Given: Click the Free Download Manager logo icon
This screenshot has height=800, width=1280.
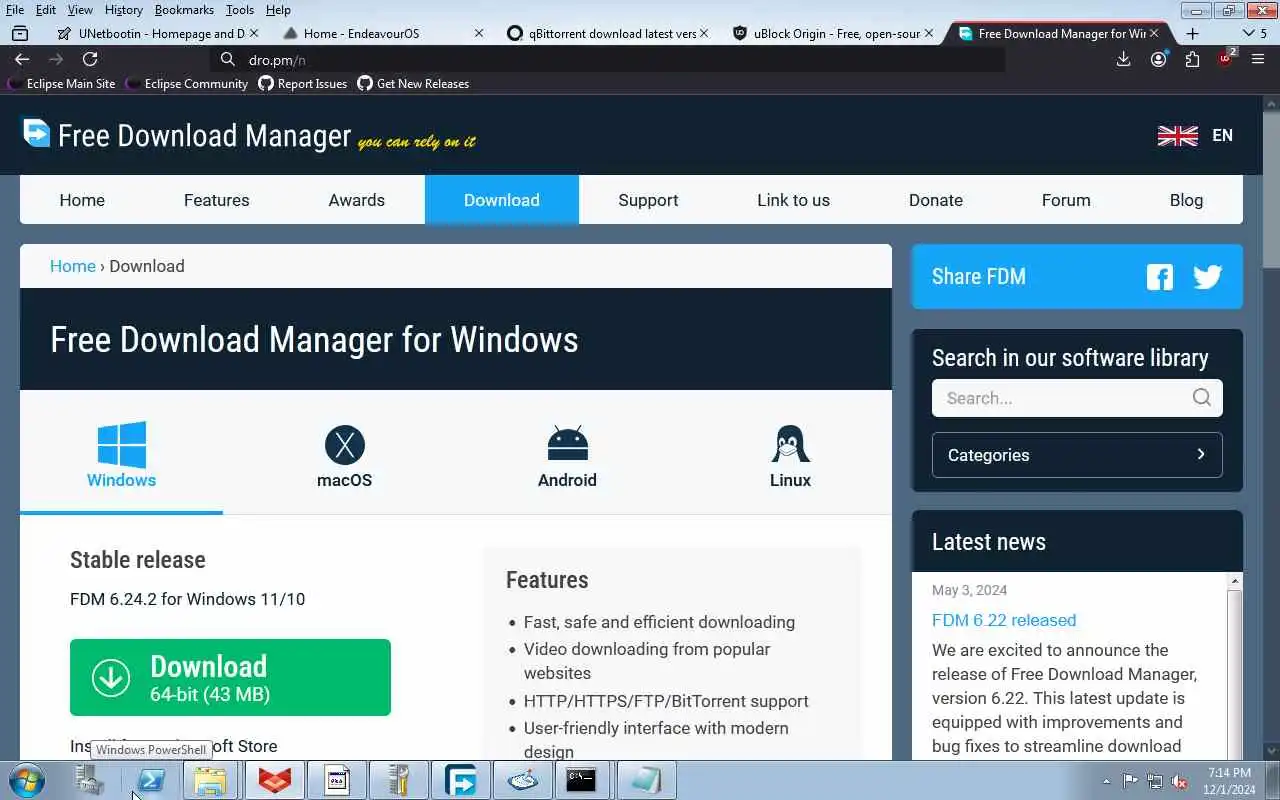Looking at the screenshot, I should pyautogui.click(x=36, y=133).
